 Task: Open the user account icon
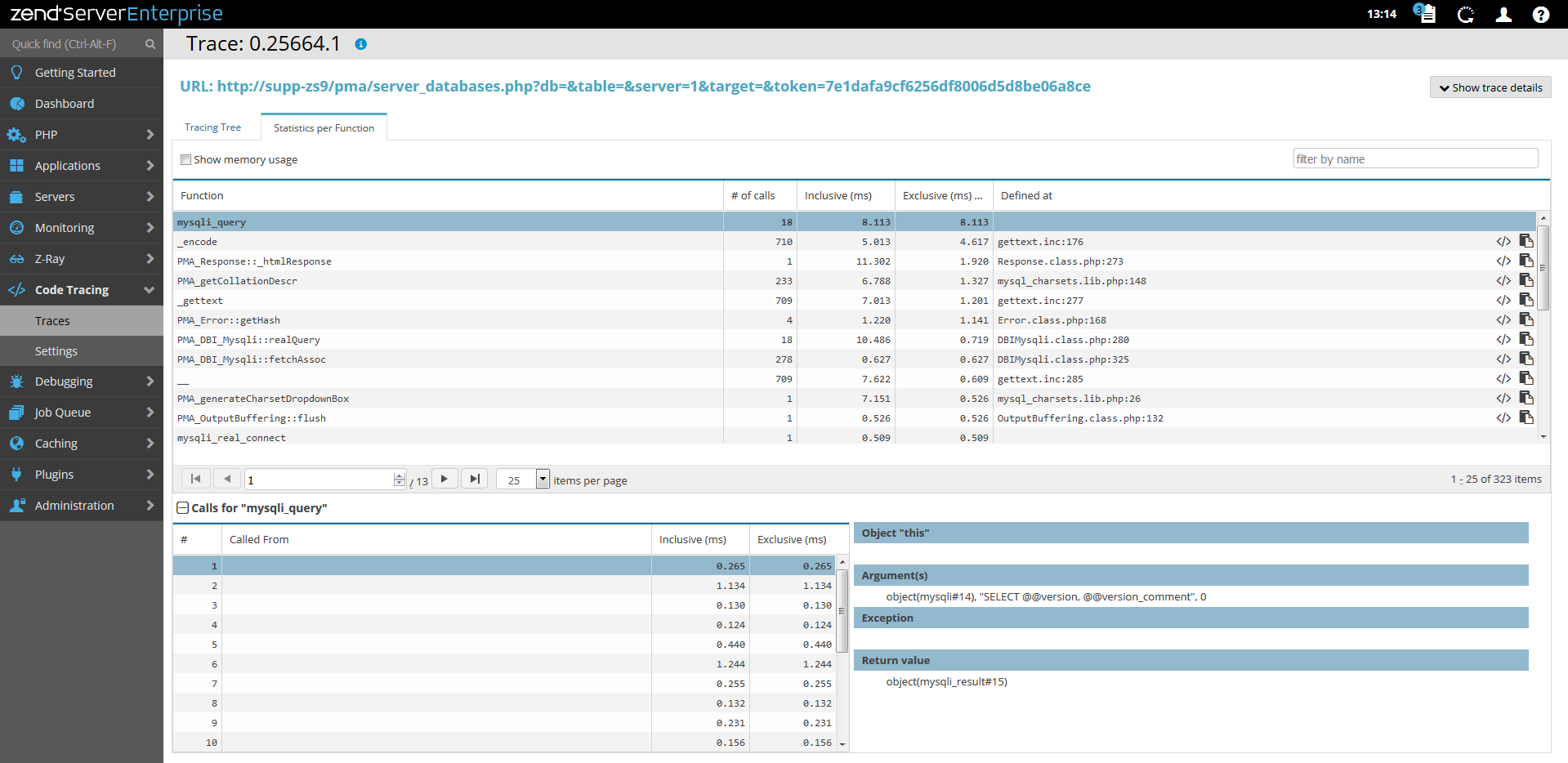1503,15
